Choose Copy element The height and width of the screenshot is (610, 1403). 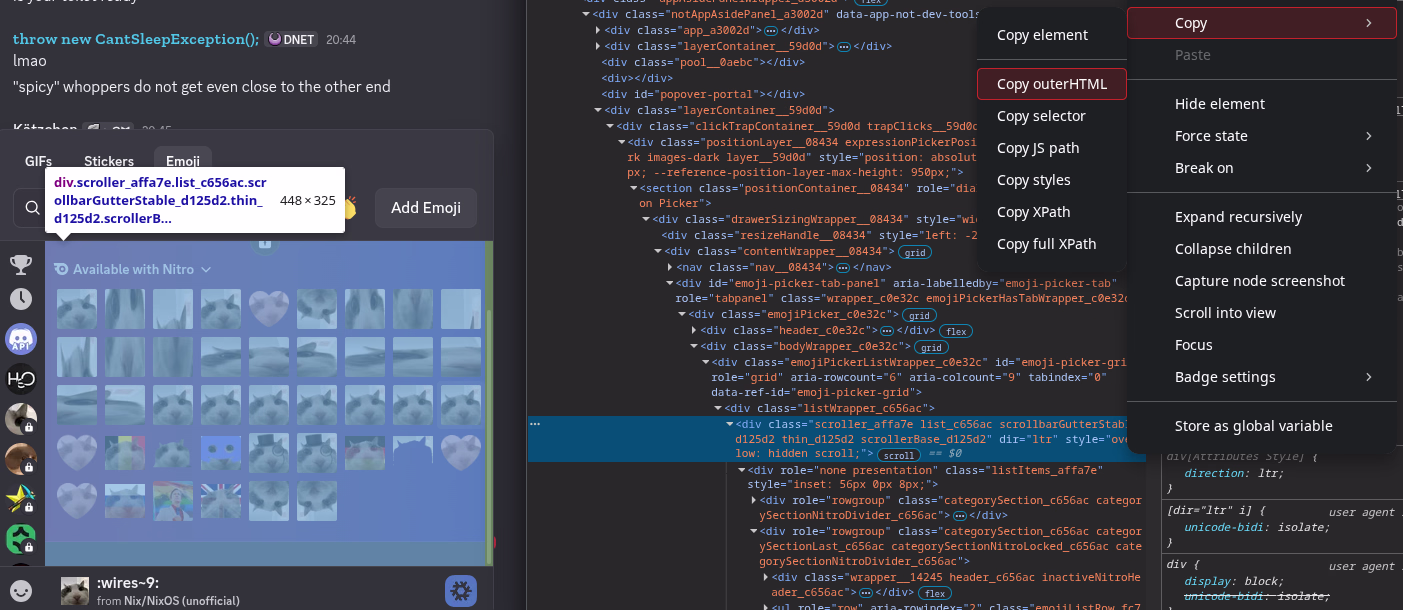(x=1052, y=35)
